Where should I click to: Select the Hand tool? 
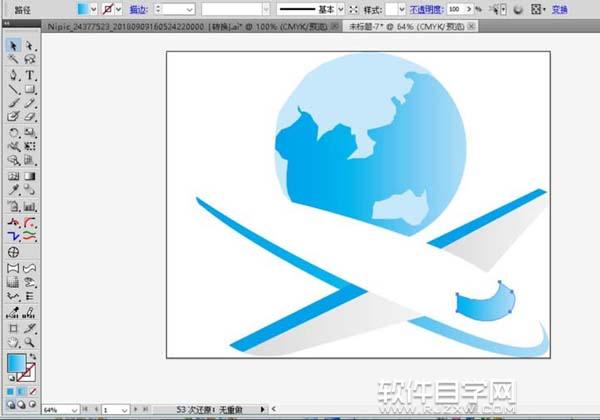(13, 342)
